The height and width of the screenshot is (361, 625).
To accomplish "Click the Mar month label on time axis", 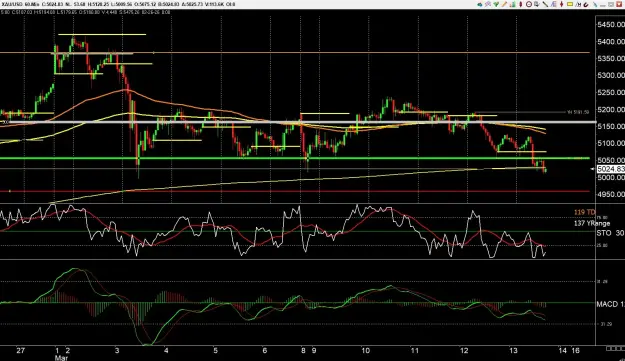I will 61,358.
